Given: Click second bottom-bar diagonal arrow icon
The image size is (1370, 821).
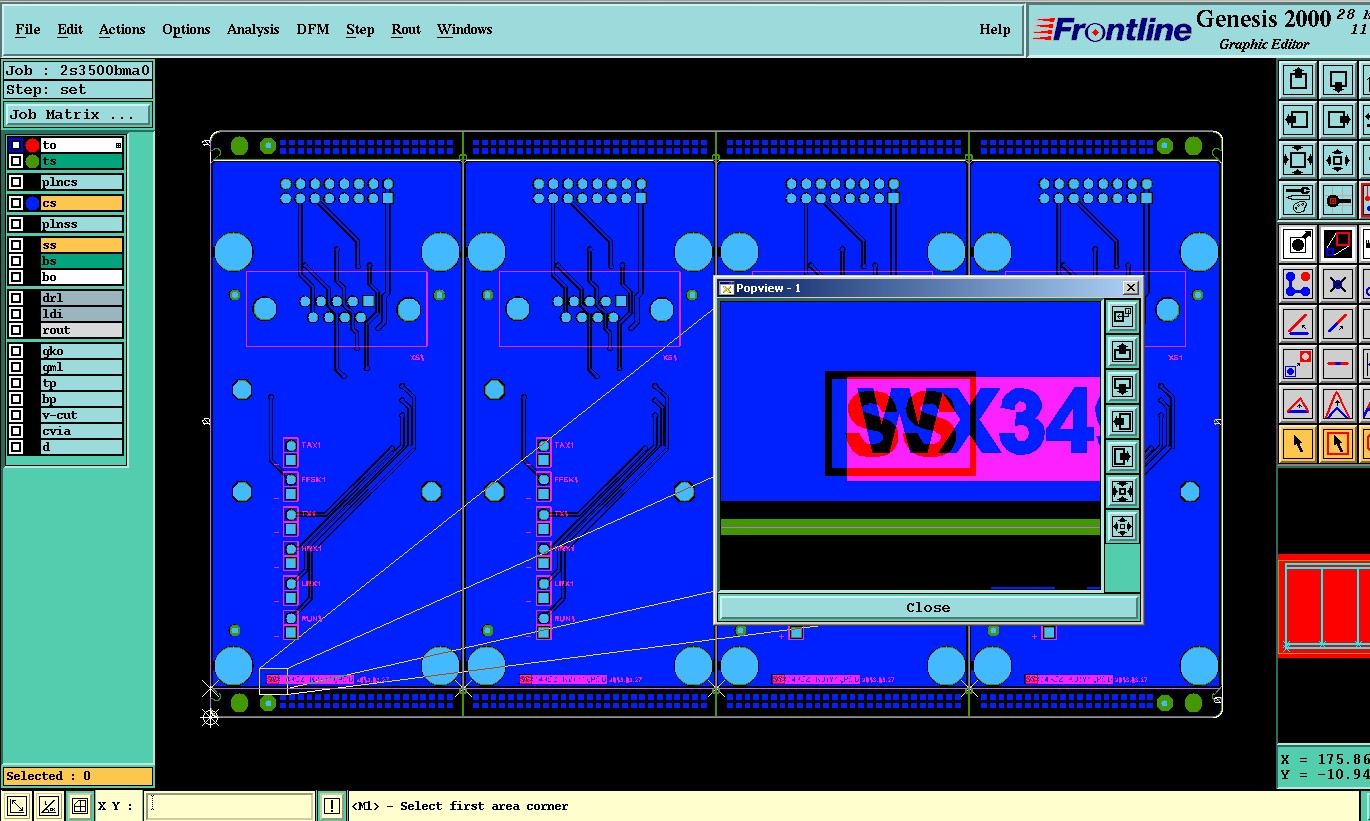Looking at the screenshot, I should coord(49,806).
